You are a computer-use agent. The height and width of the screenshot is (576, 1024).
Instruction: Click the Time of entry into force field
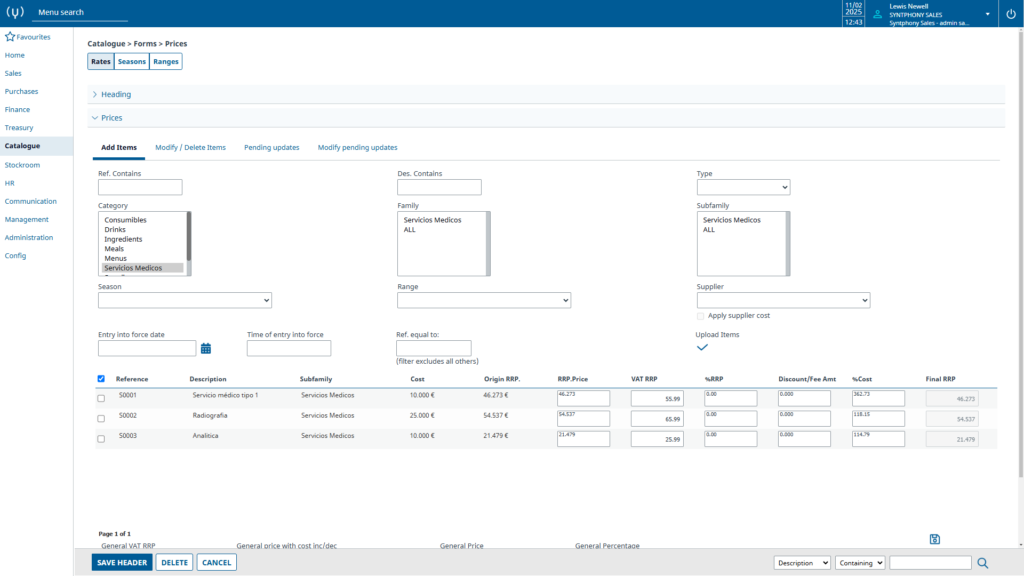click(289, 349)
